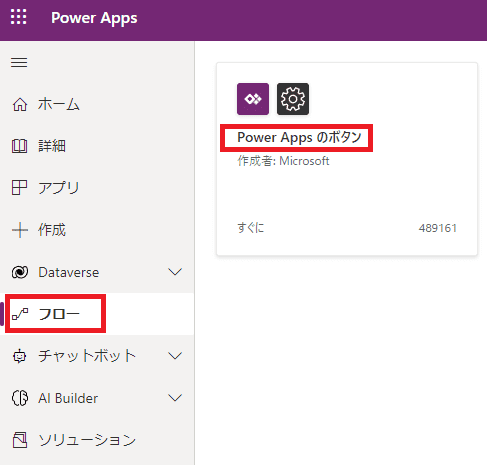
Task: Click the ホーム house icon
Action: coord(20,104)
